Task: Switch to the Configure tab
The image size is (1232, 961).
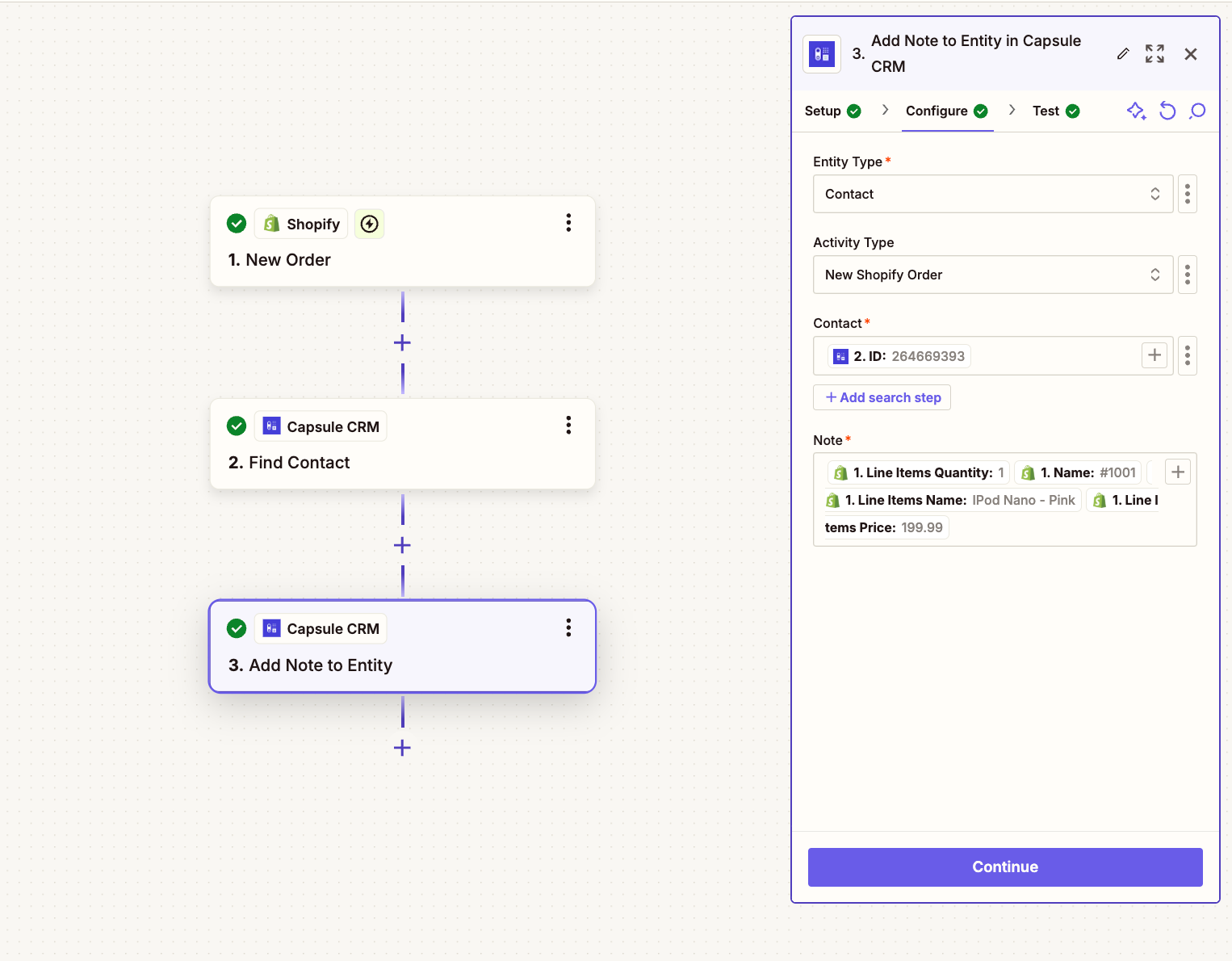Action: click(947, 111)
